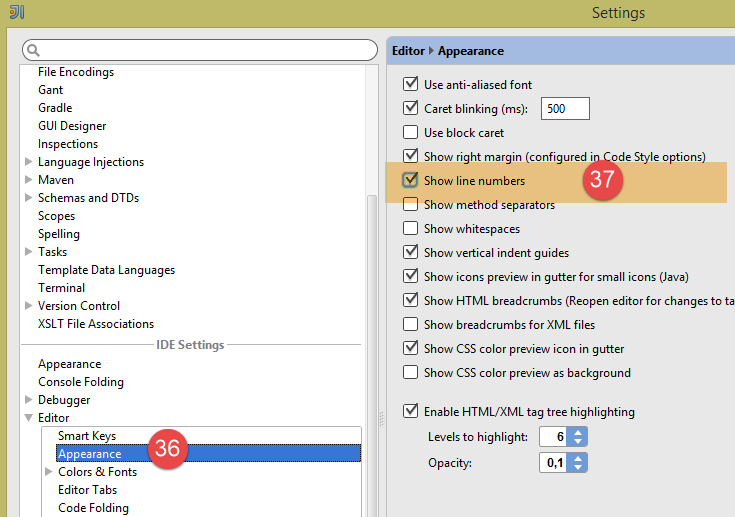Toggle the Show line numbers checkbox

point(410,181)
